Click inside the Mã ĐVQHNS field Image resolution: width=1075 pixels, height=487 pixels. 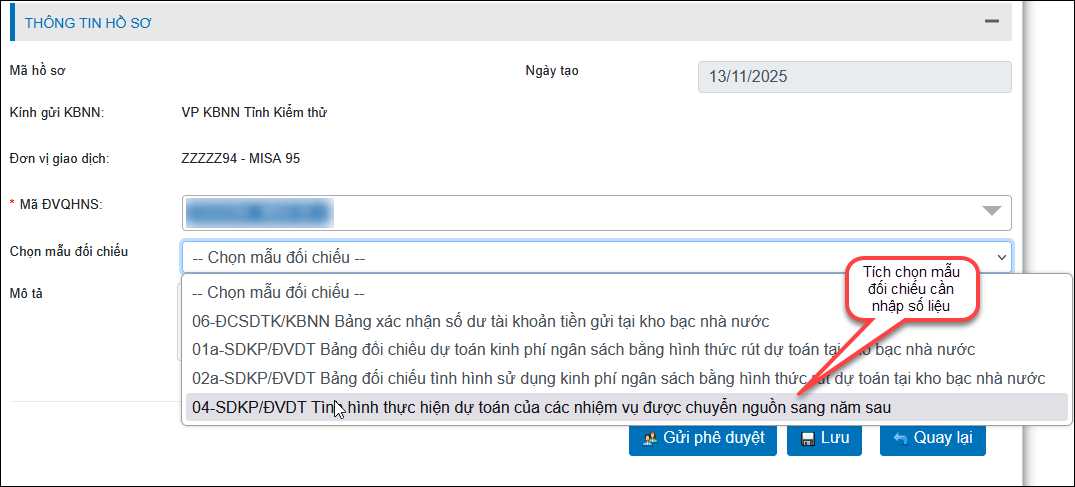(580, 211)
